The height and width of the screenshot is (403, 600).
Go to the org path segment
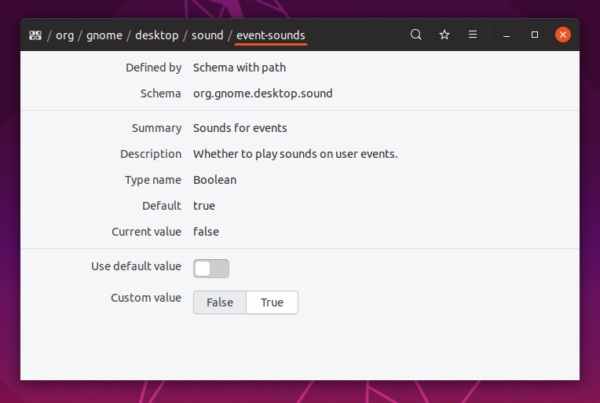[65, 36]
